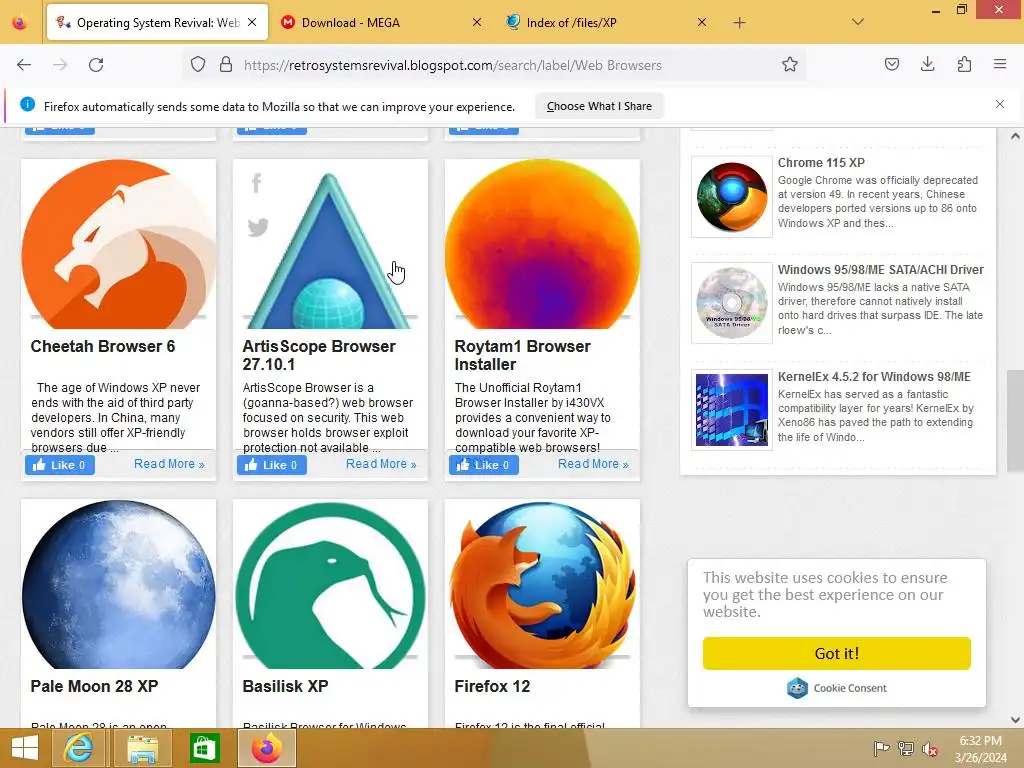
Task: Read More on Roytam1 Browser Installer
Action: 593,464
